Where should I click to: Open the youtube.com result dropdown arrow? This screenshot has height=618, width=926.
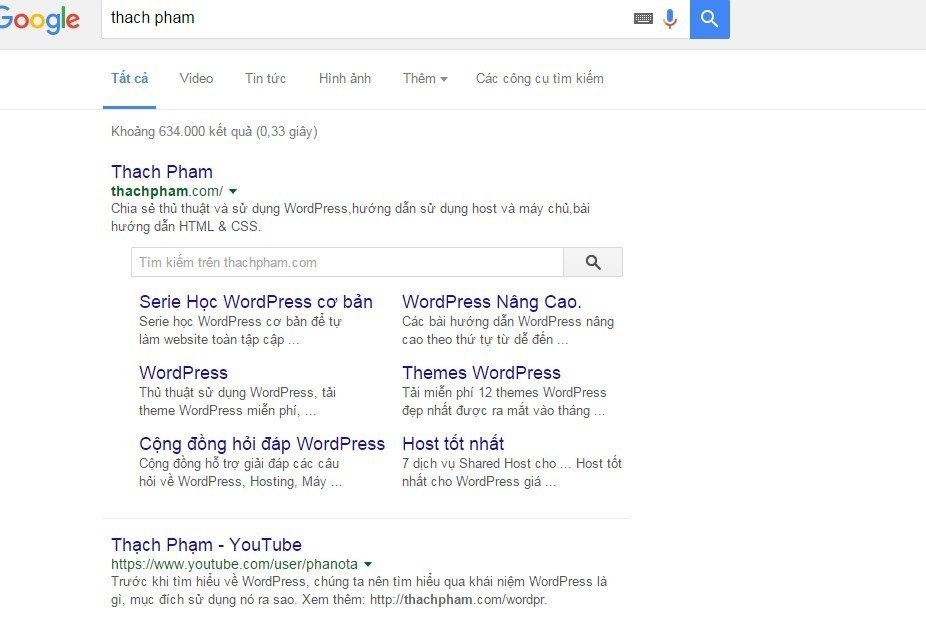point(368,564)
